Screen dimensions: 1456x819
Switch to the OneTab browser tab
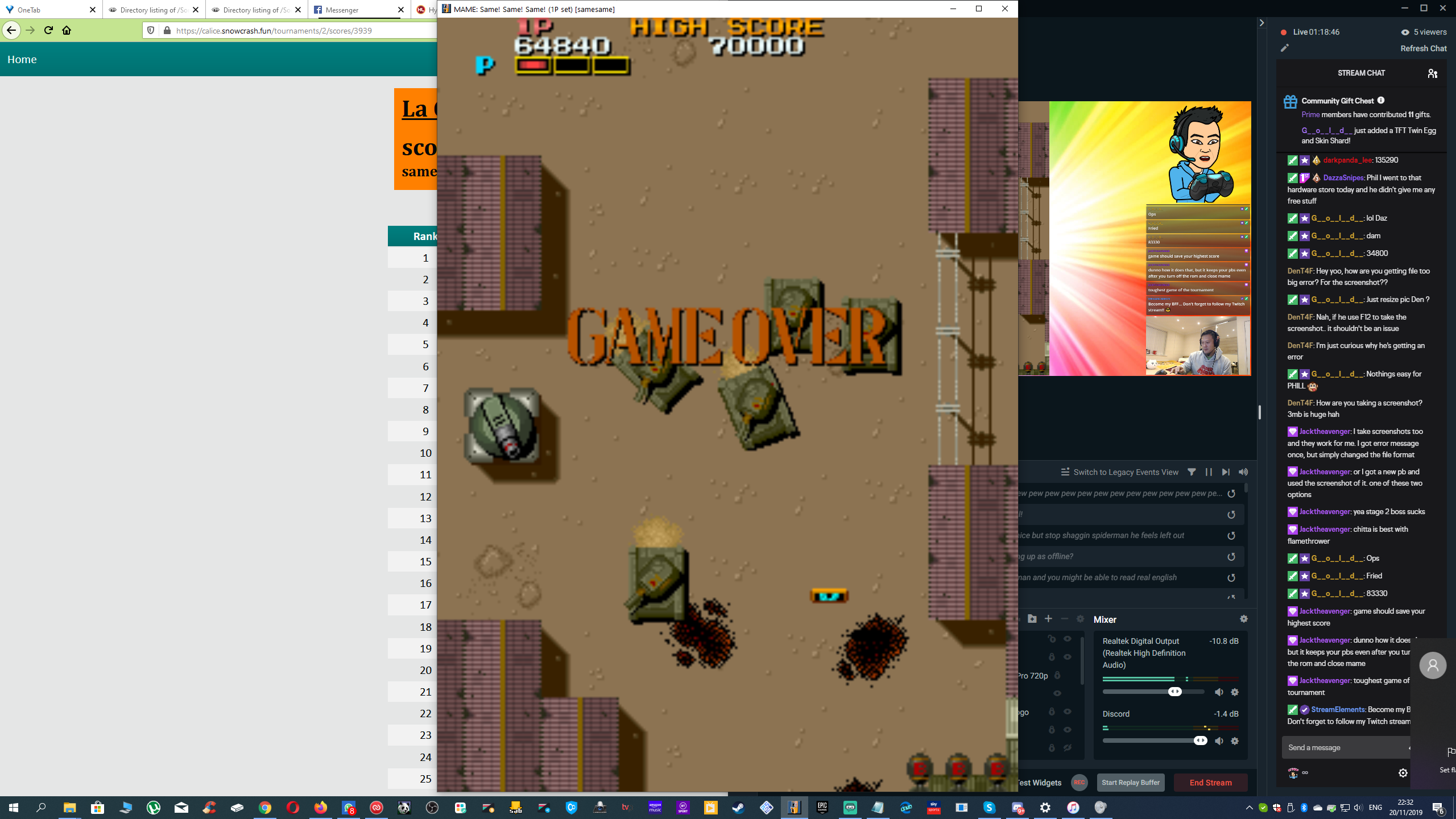[x=50, y=10]
